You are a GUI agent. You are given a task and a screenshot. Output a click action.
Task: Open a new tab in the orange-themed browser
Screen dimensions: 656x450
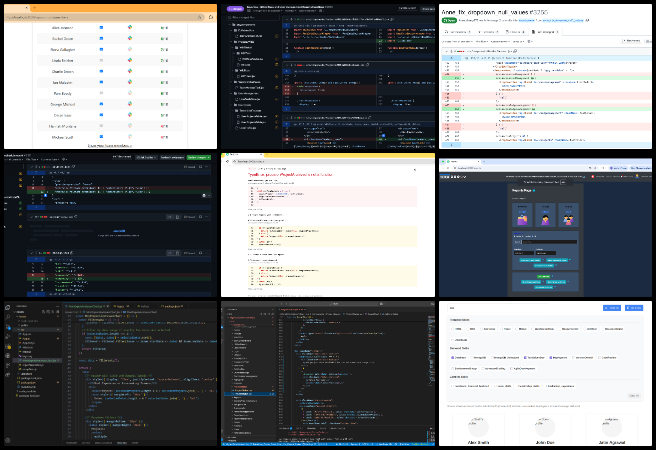pos(34,8)
